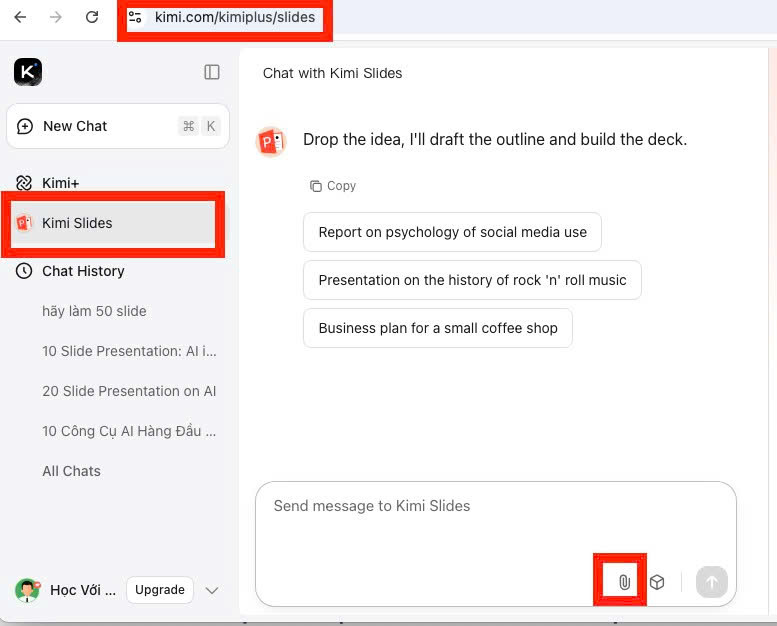The width and height of the screenshot is (777, 626).
Task: Reload the page with browser refresh icon
Action: [92, 17]
